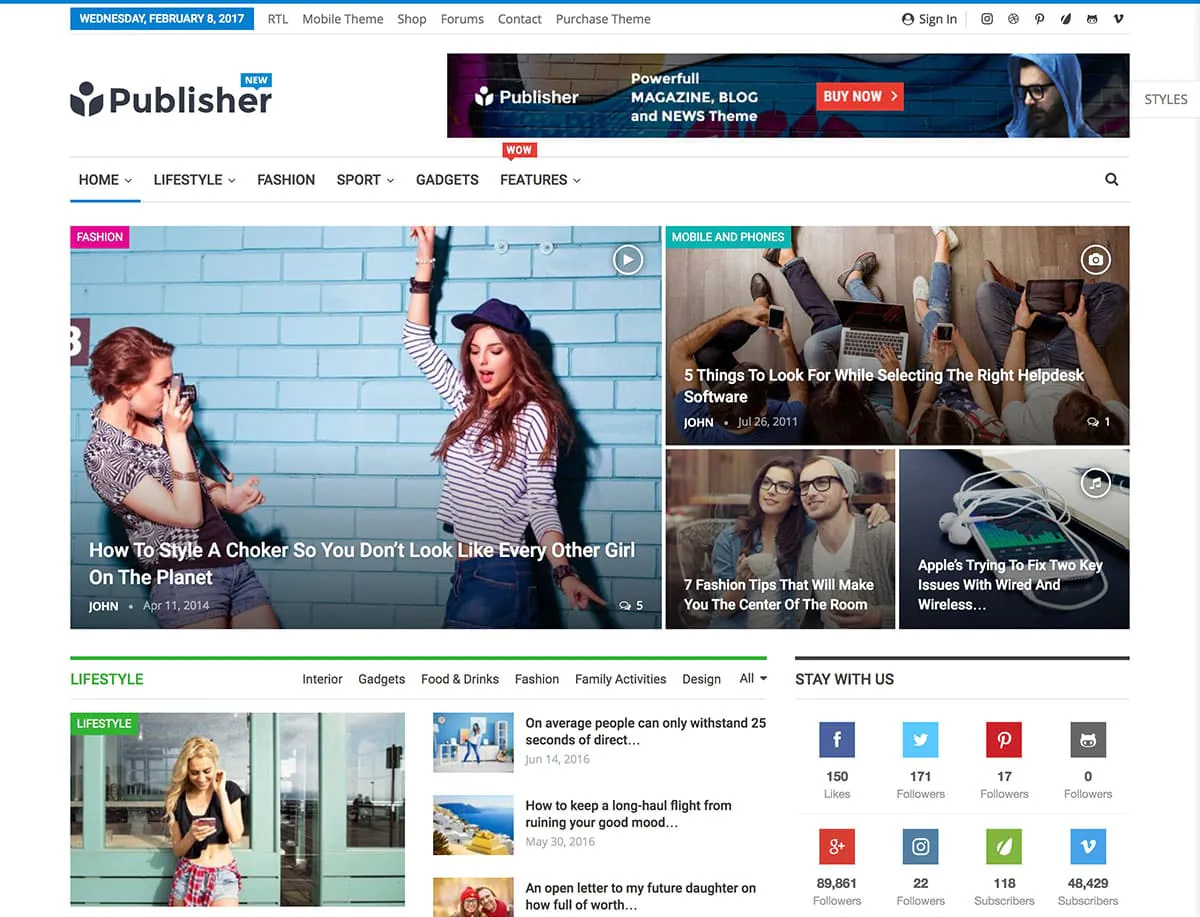
Task: Open the long-haul flight article
Action: [x=628, y=813]
